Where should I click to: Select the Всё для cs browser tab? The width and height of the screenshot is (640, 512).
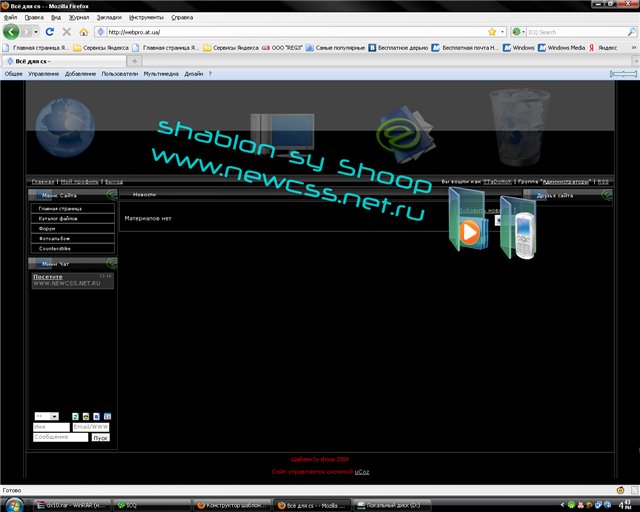[64, 61]
